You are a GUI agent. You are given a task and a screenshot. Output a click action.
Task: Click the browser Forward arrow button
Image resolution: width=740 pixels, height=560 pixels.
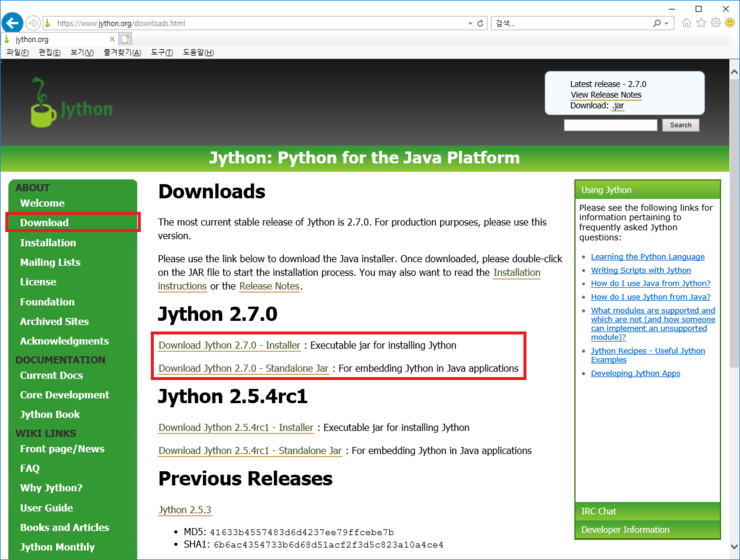click(34, 22)
